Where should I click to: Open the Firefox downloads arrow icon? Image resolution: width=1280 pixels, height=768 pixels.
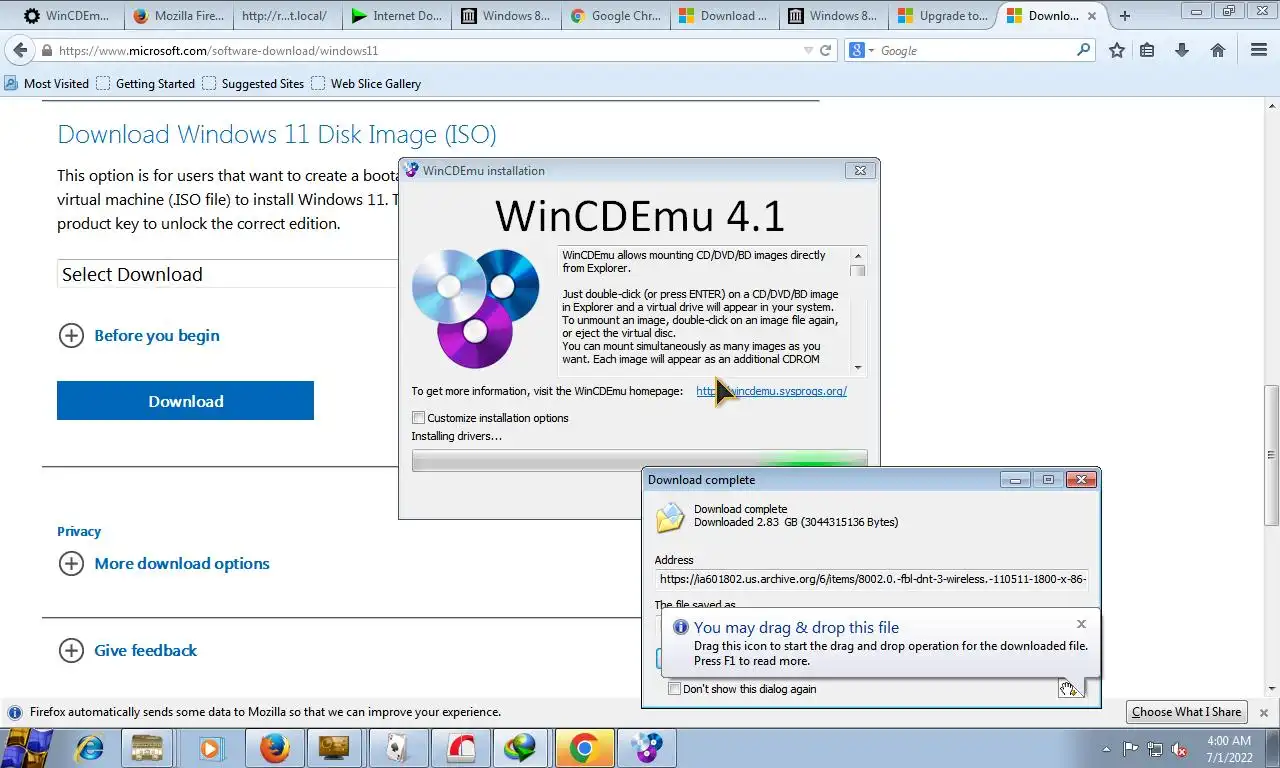(1182, 50)
